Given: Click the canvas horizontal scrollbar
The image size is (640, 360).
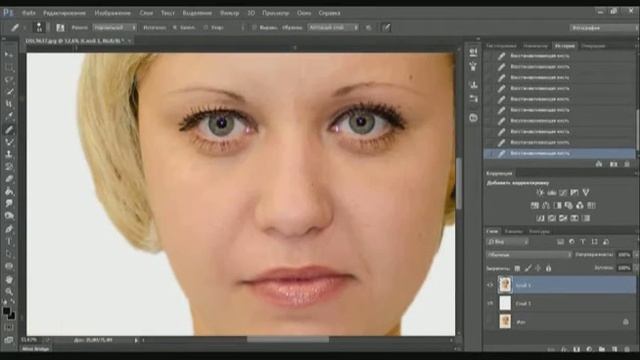Looking at the screenshot, I should (287, 340).
